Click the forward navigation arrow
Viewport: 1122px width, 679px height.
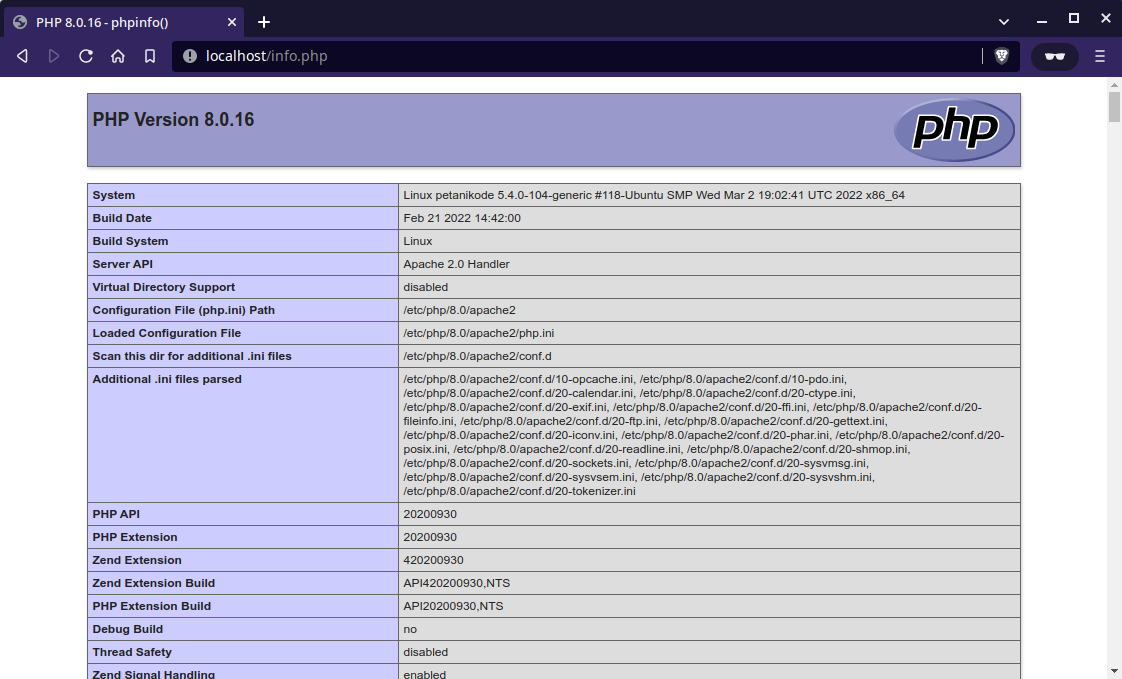[x=54, y=56]
